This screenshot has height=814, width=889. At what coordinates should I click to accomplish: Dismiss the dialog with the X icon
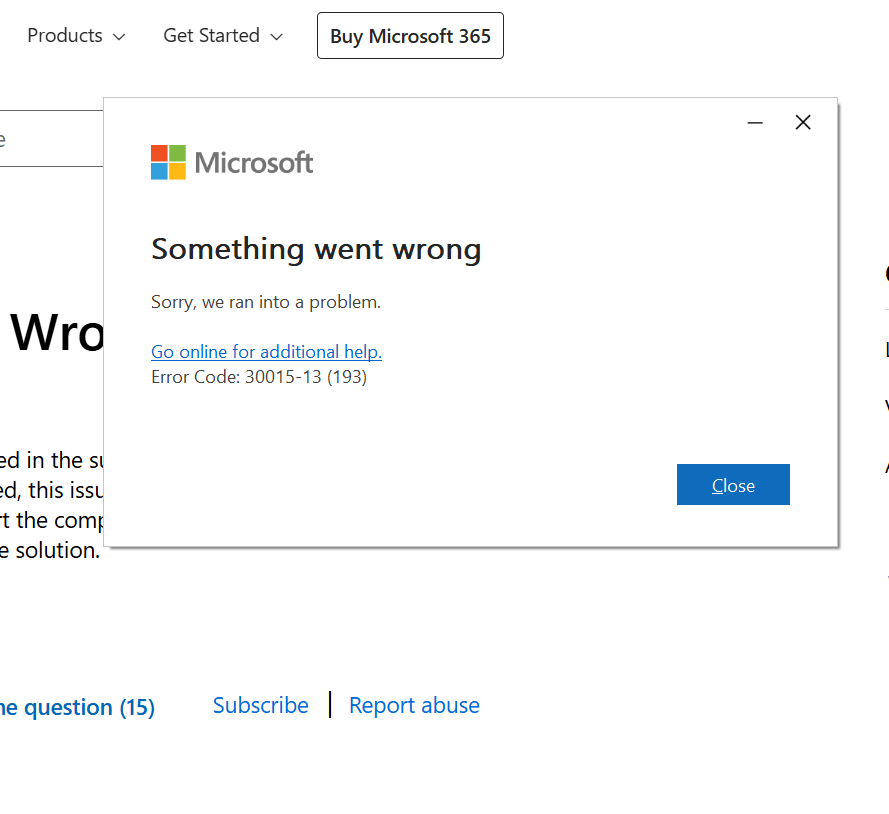point(803,123)
